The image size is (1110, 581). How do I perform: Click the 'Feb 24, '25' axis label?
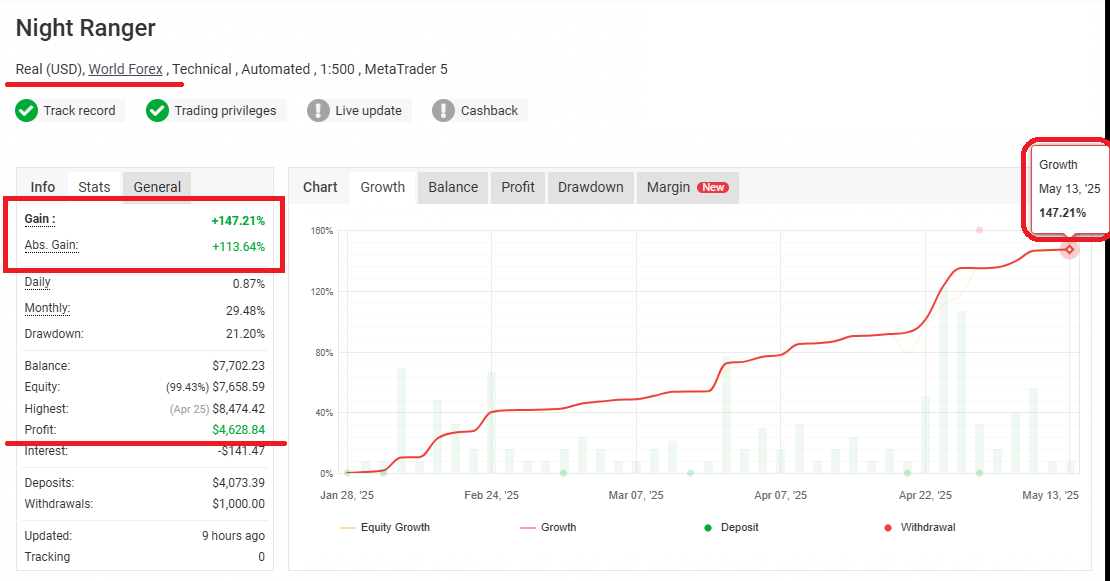pos(491,495)
